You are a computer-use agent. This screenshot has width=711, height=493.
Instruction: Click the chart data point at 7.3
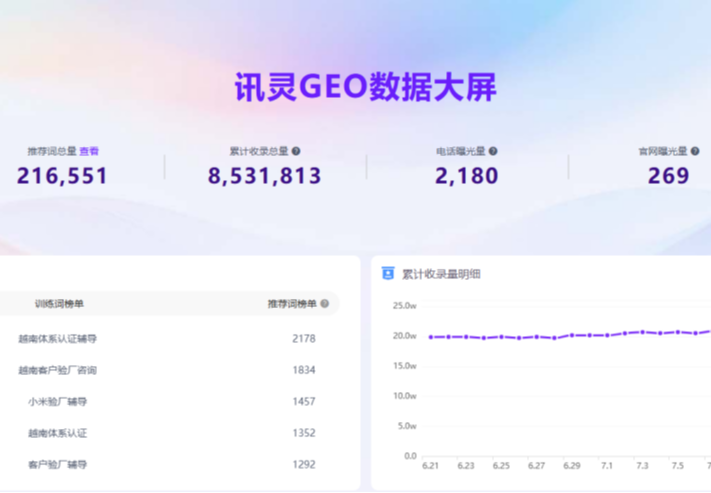[x=643, y=332]
